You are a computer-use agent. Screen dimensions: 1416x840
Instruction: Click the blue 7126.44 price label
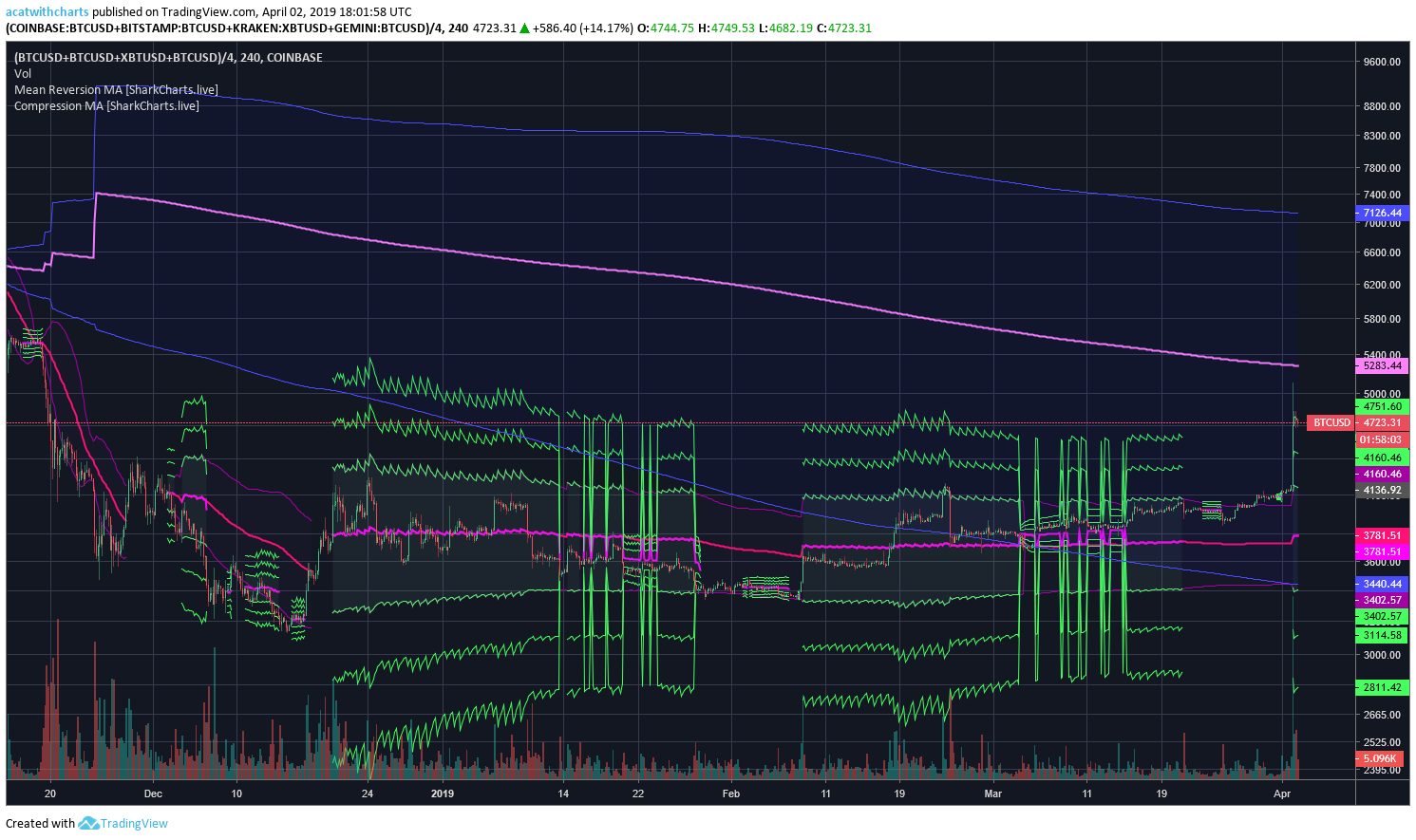point(1382,213)
